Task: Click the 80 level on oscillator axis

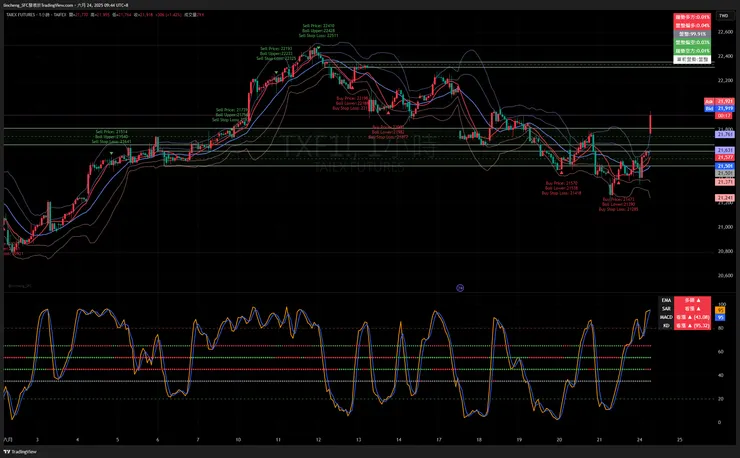Action: pos(721,328)
